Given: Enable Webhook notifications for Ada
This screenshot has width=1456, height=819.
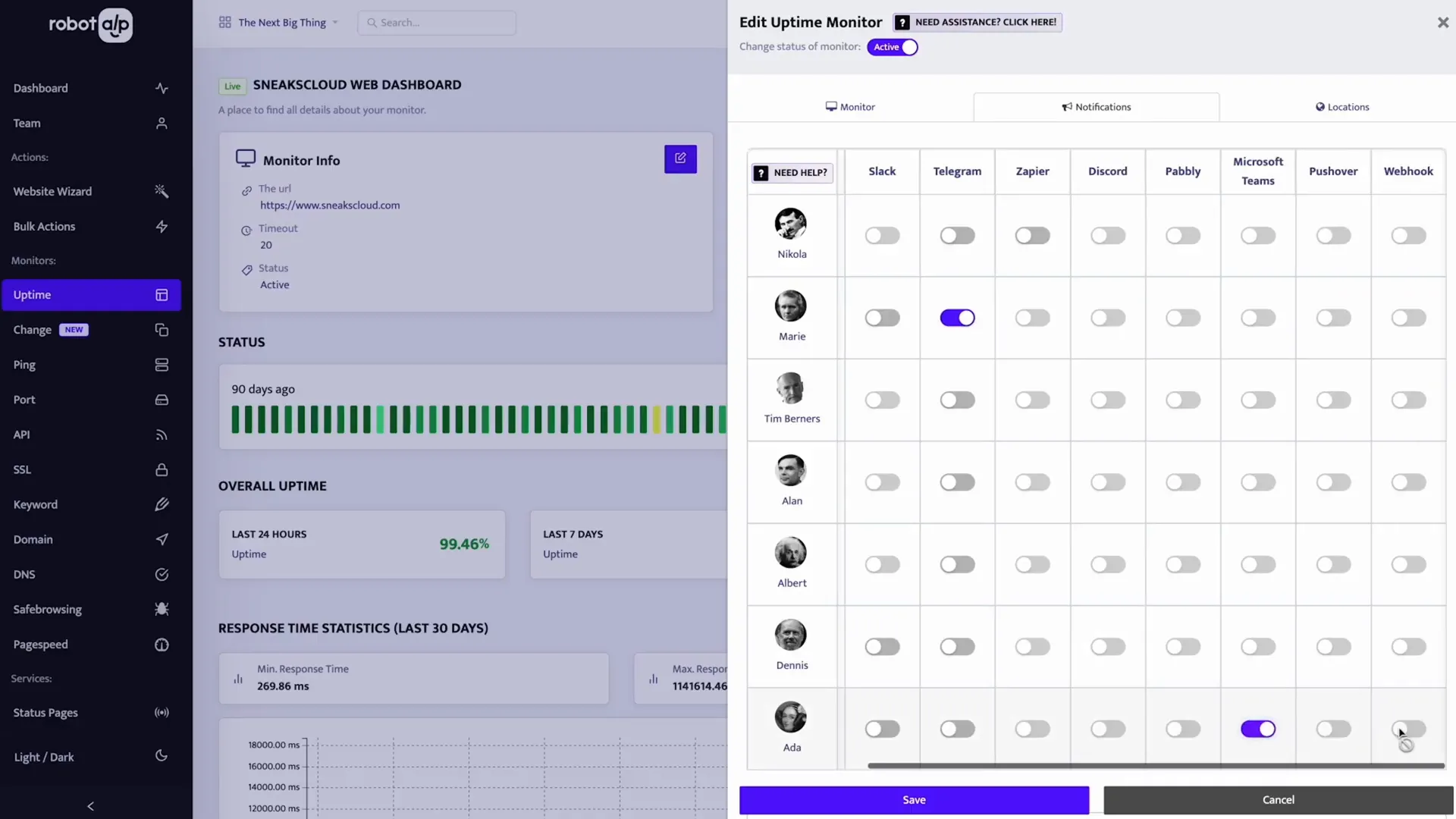Looking at the screenshot, I should pos(1408,729).
